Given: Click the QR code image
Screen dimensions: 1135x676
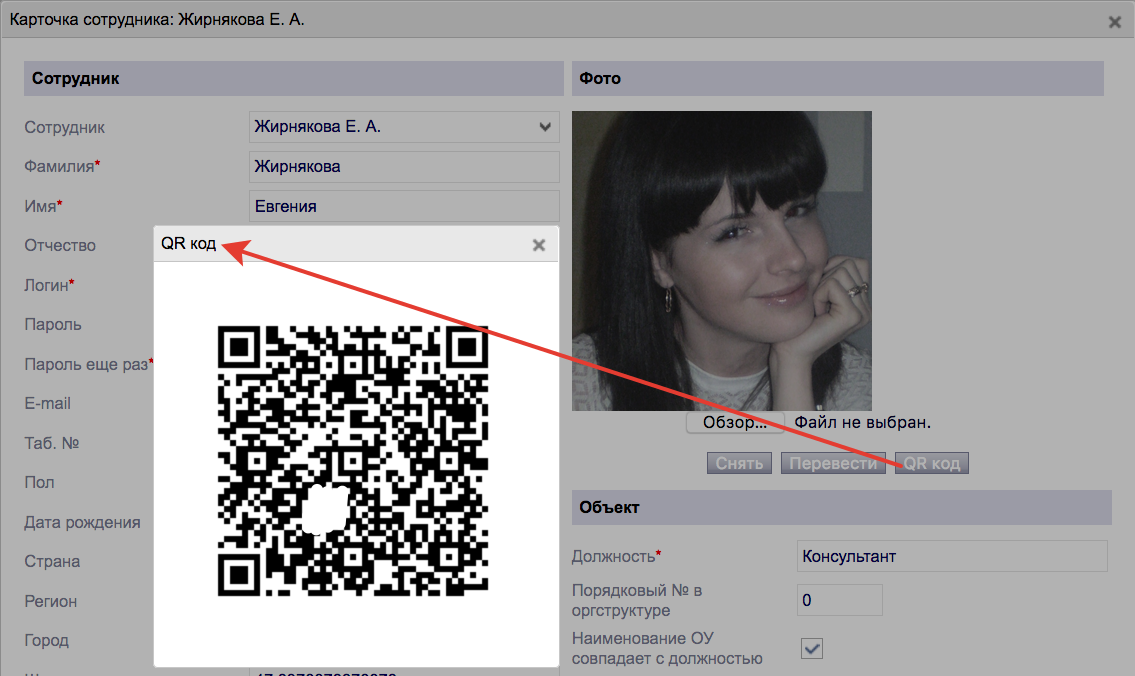Looking at the screenshot, I should 353,461.
